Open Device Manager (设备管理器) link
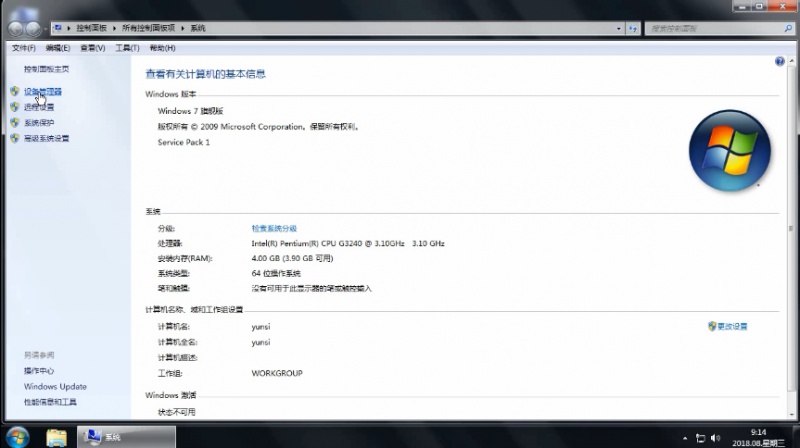Viewport: 800px width, 448px height. [43, 92]
